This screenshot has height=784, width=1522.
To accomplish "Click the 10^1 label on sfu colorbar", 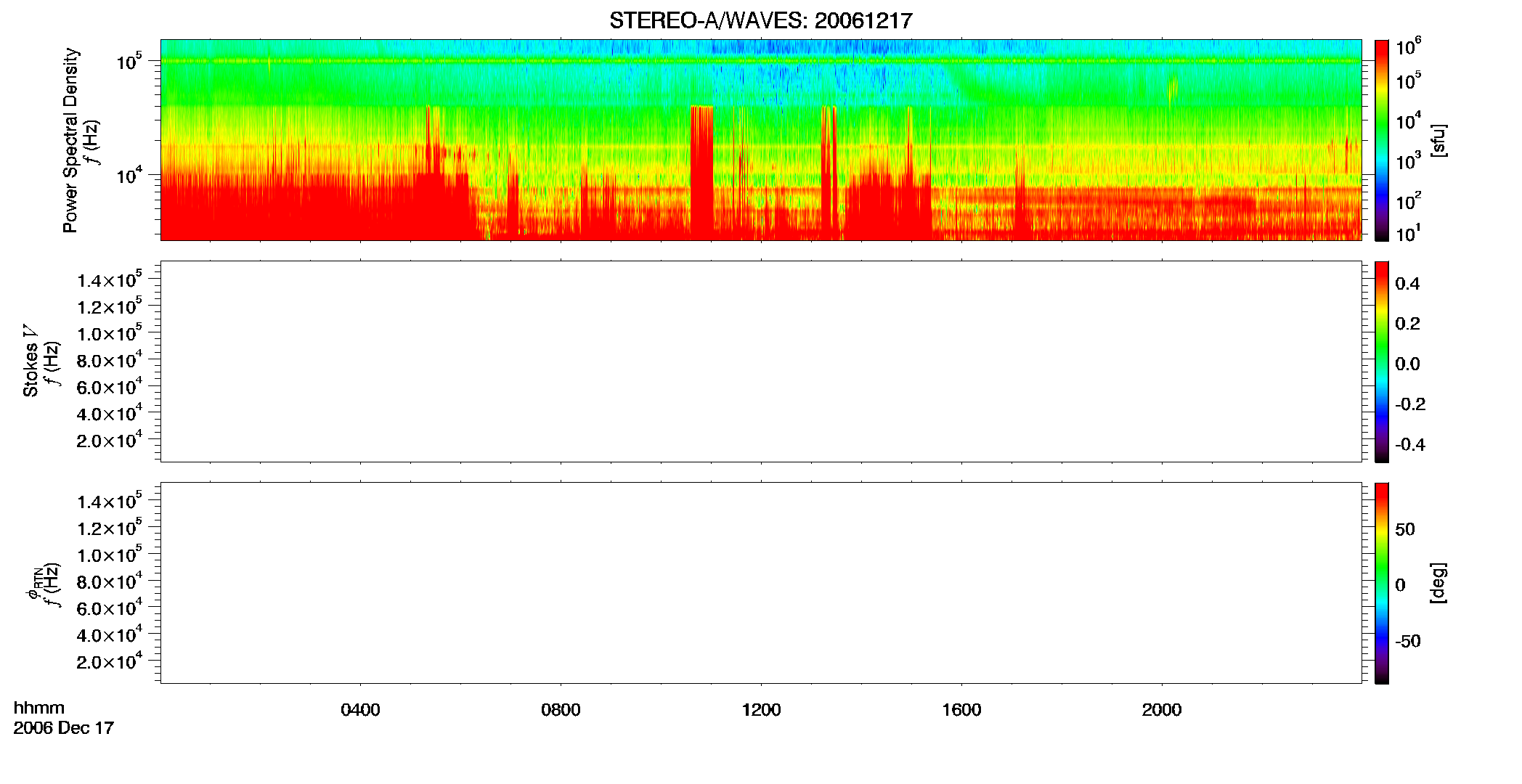I will (x=1408, y=233).
